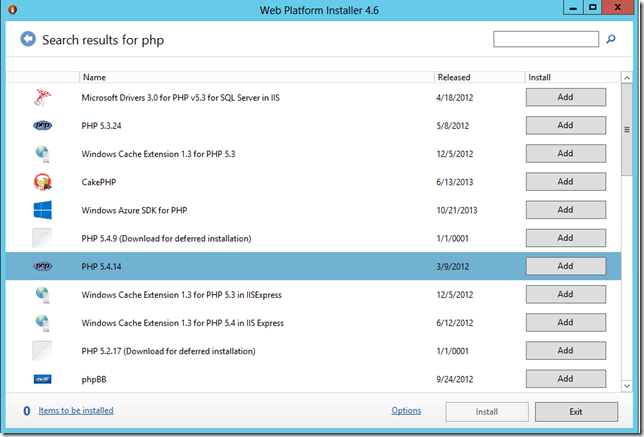Image resolution: width=644 pixels, height=437 pixels.
Task: Go back using the blue arrow icon
Action: 28,39
